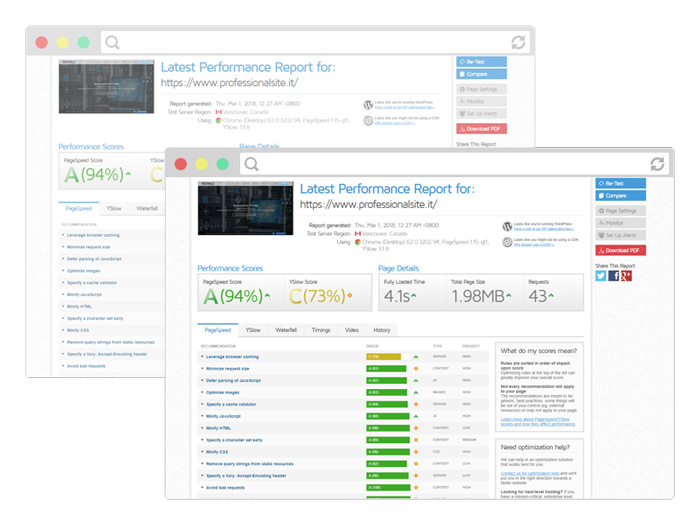Click the orange diamond next to the YSlow score C(73%)
Screen dimensions: 700x525
coord(350,295)
